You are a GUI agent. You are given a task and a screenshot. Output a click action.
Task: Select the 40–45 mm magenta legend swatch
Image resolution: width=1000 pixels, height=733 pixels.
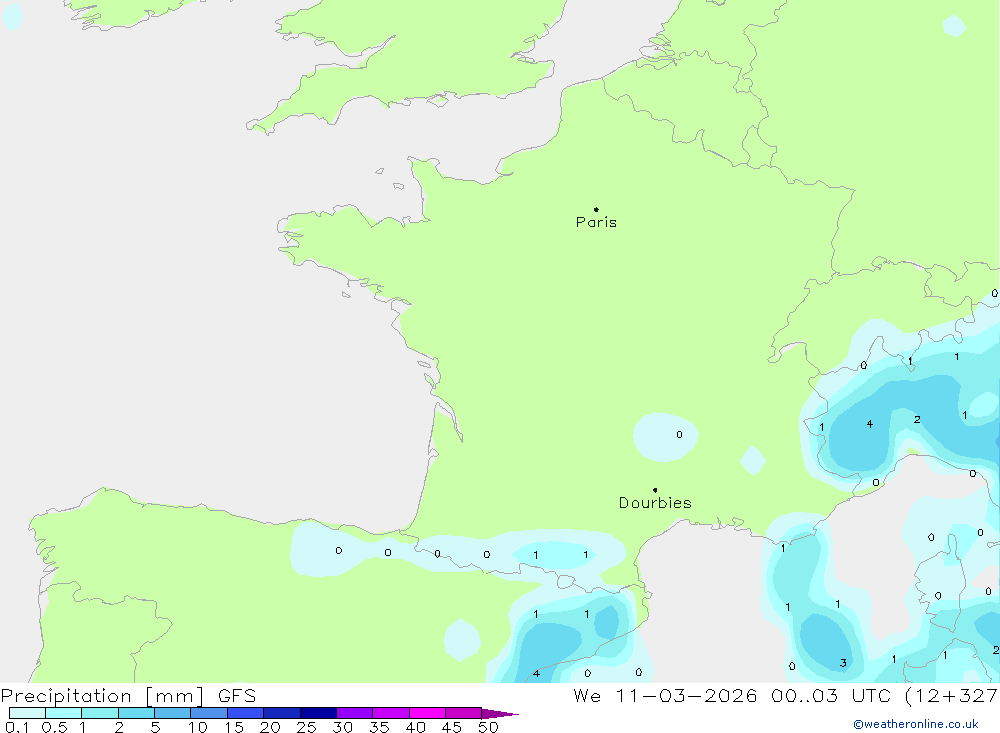click(x=427, y=713)
